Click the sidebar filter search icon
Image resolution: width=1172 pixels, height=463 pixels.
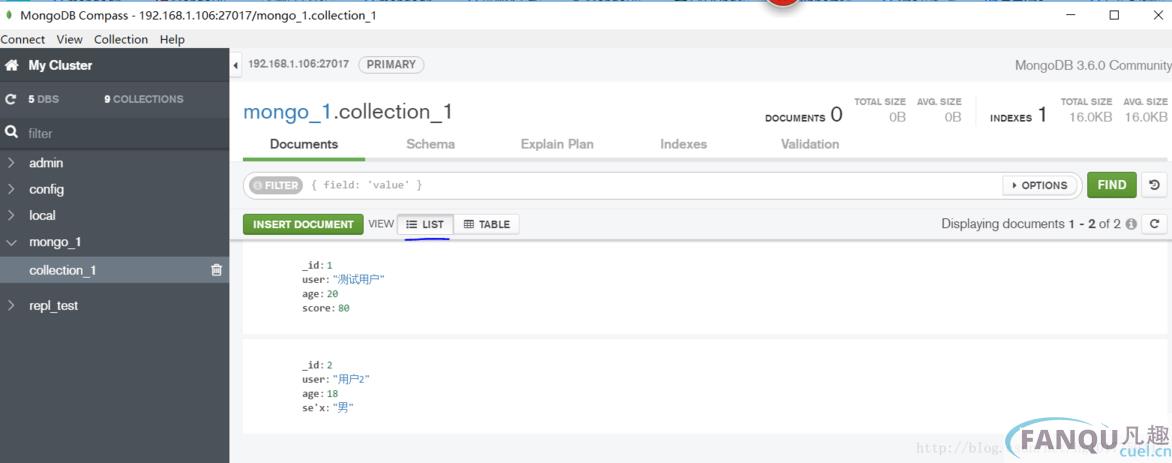pos(11,132)
